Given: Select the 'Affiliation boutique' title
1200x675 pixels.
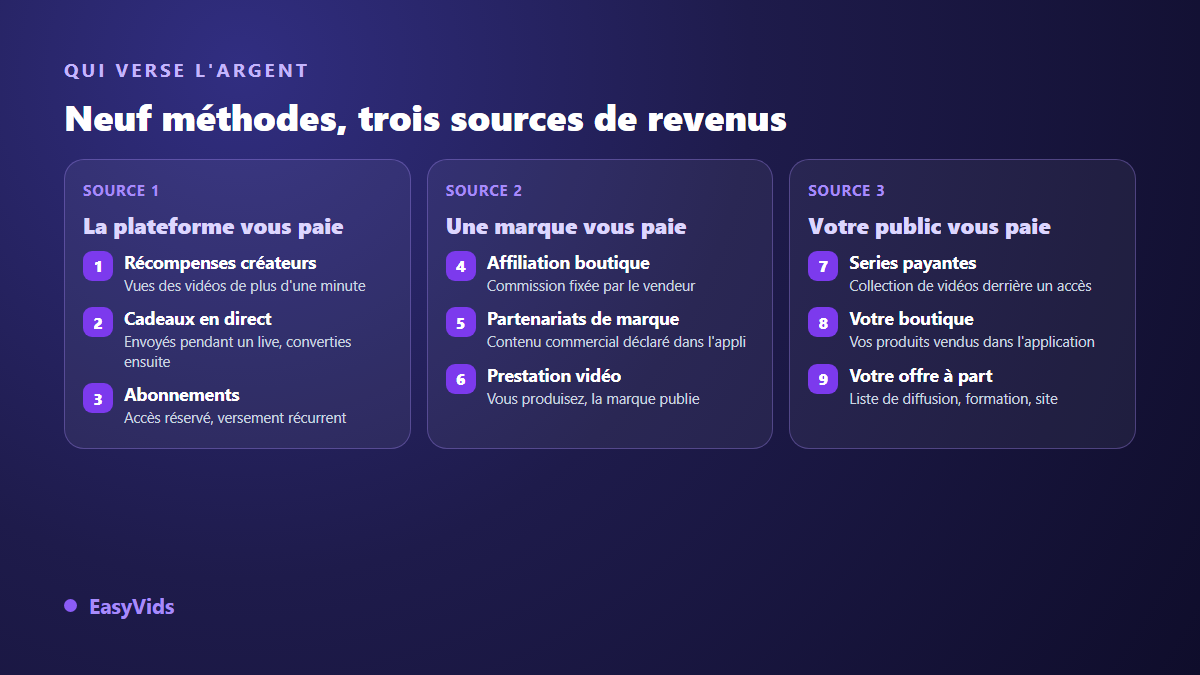Looking at the screenshot, I should (x=568, y=263).
